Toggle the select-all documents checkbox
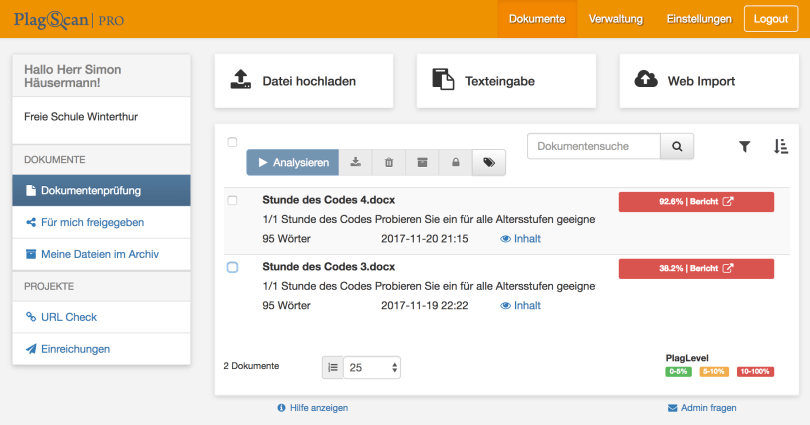This screenshot has width=810, height=425. tap(233, 142)
